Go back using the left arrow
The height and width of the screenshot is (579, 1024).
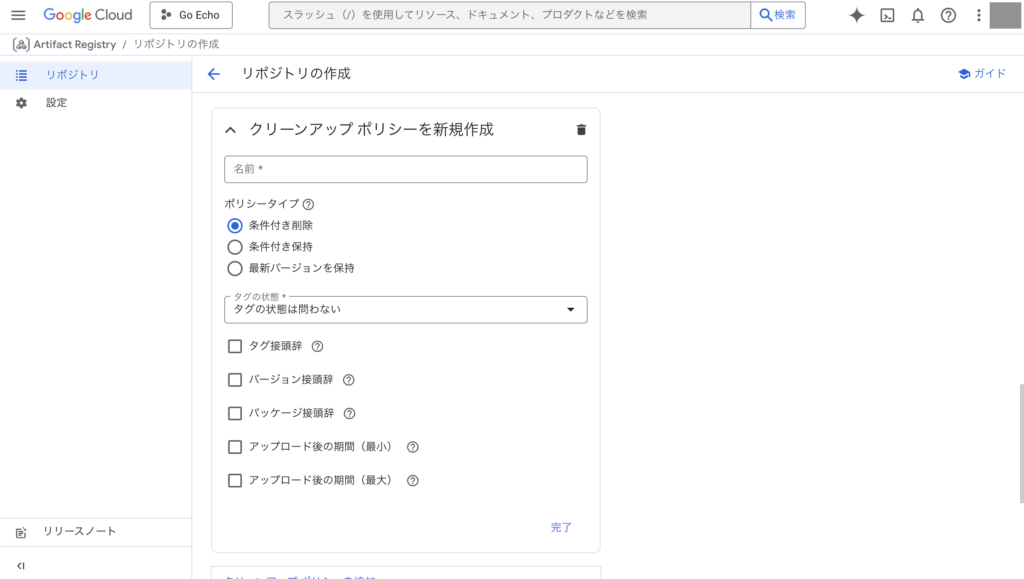[213, 74]
